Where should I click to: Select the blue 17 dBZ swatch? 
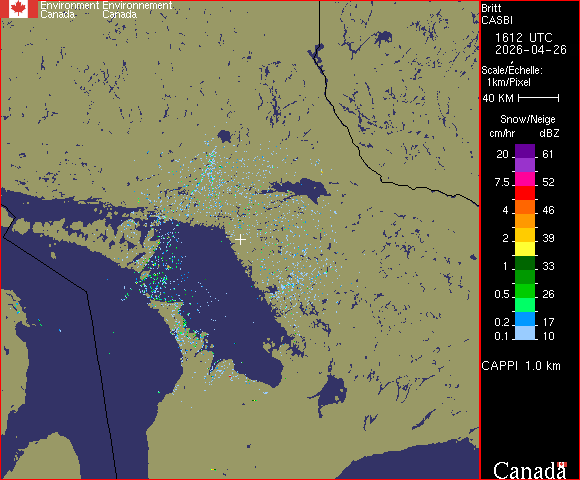tap(525, 319)
